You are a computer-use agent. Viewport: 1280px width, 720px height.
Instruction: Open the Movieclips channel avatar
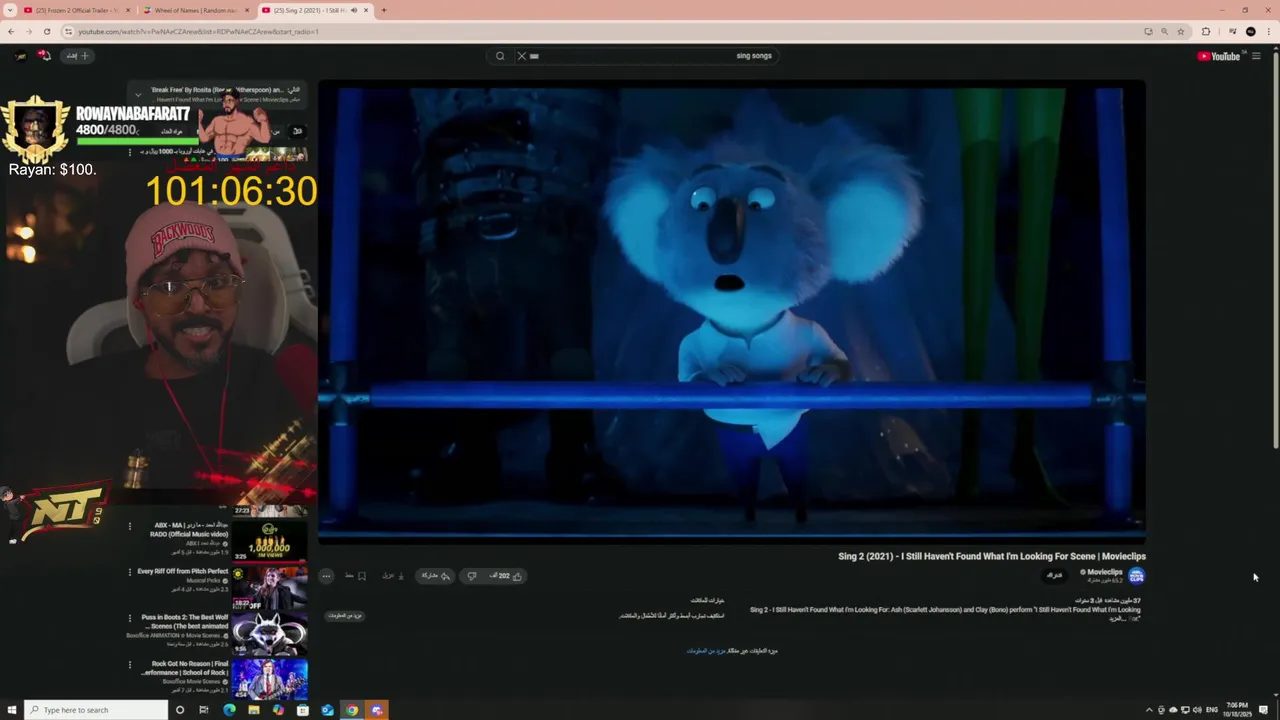click(1136, 575)
